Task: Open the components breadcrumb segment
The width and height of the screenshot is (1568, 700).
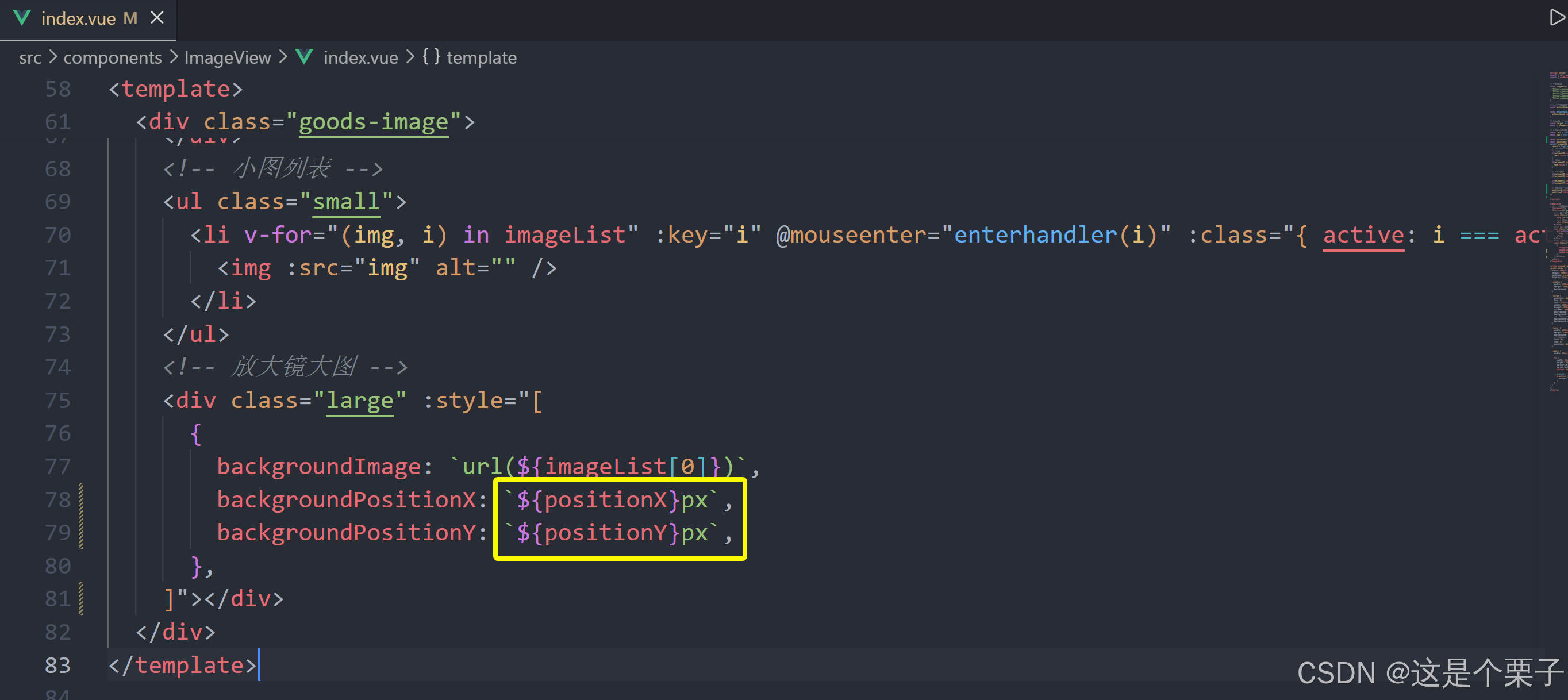Action: [x=113, y=58]
